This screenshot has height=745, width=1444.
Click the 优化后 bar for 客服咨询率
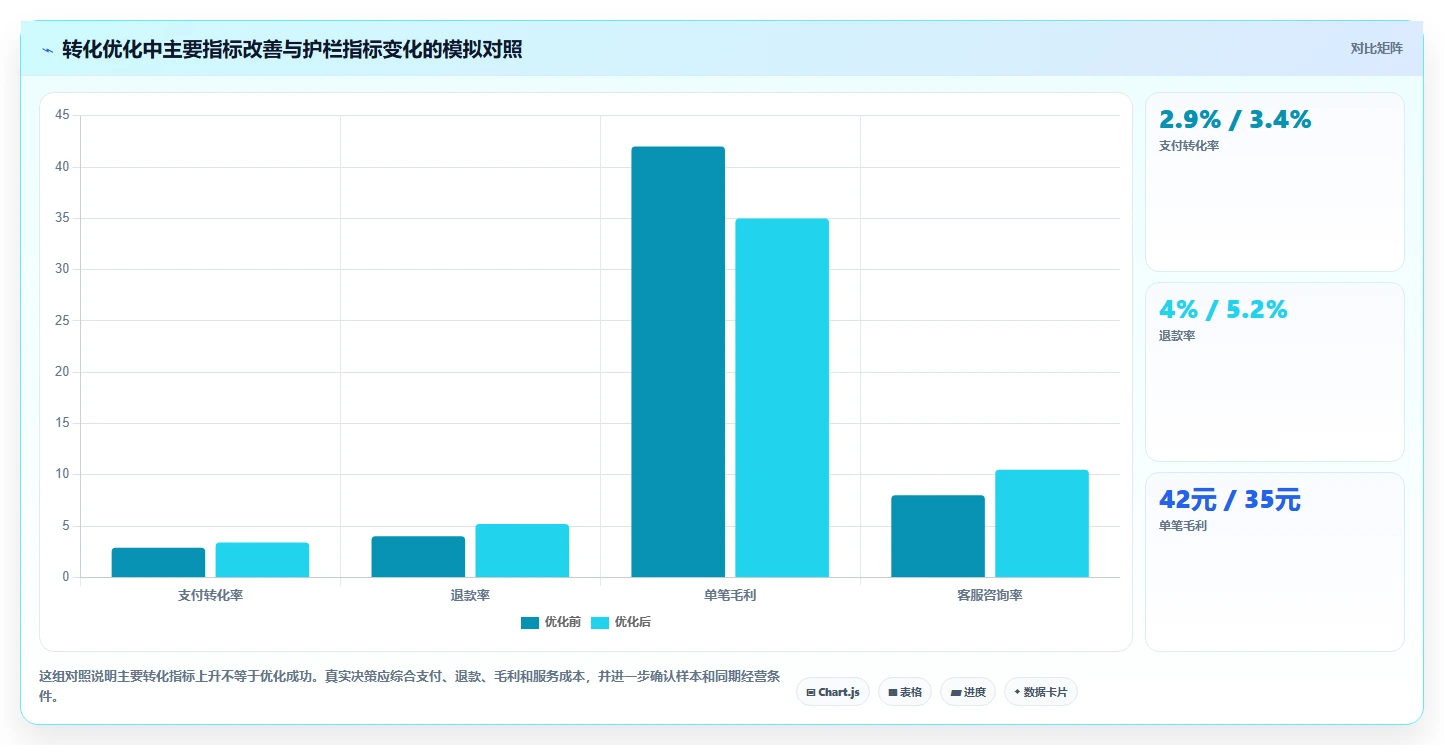tap(1042, 523)
